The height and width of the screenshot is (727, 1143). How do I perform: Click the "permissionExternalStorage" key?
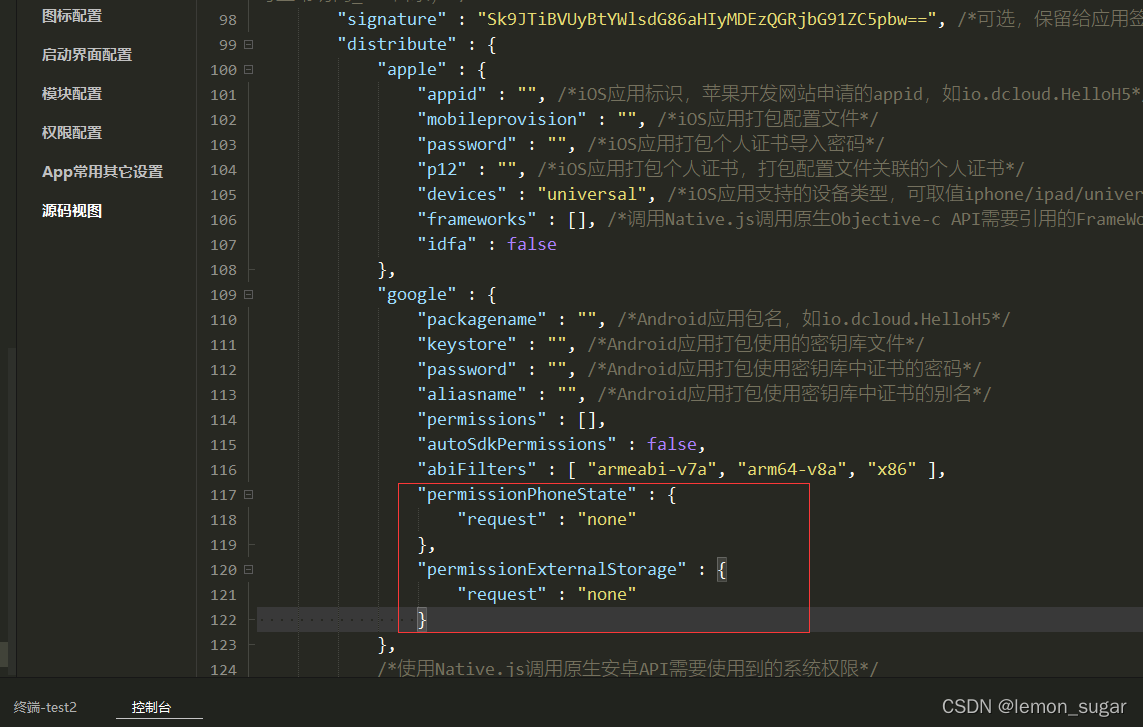551,569
